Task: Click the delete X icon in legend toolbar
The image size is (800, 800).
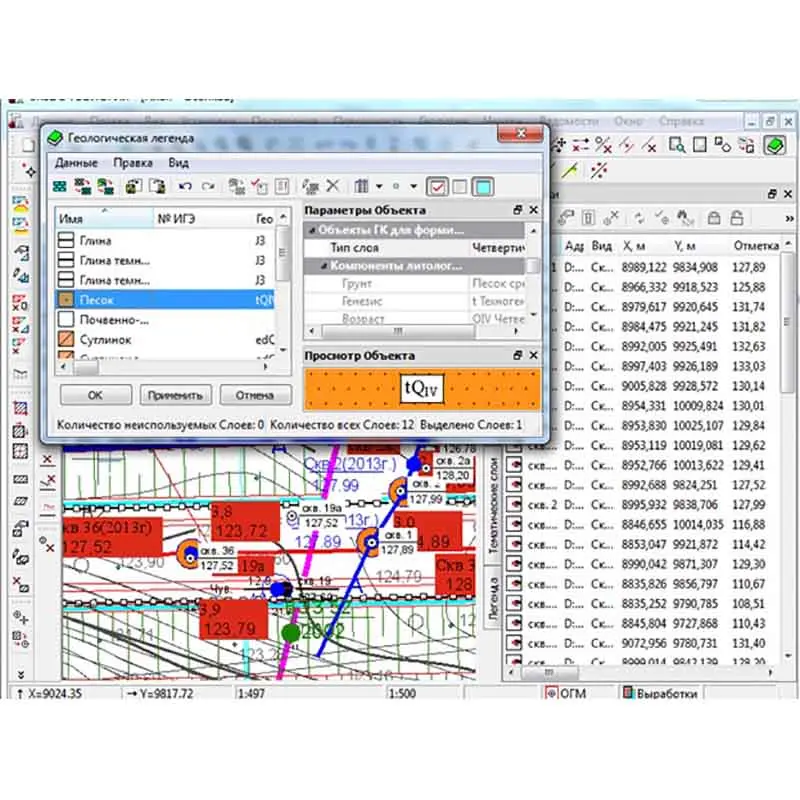Action: click(333, 187)
